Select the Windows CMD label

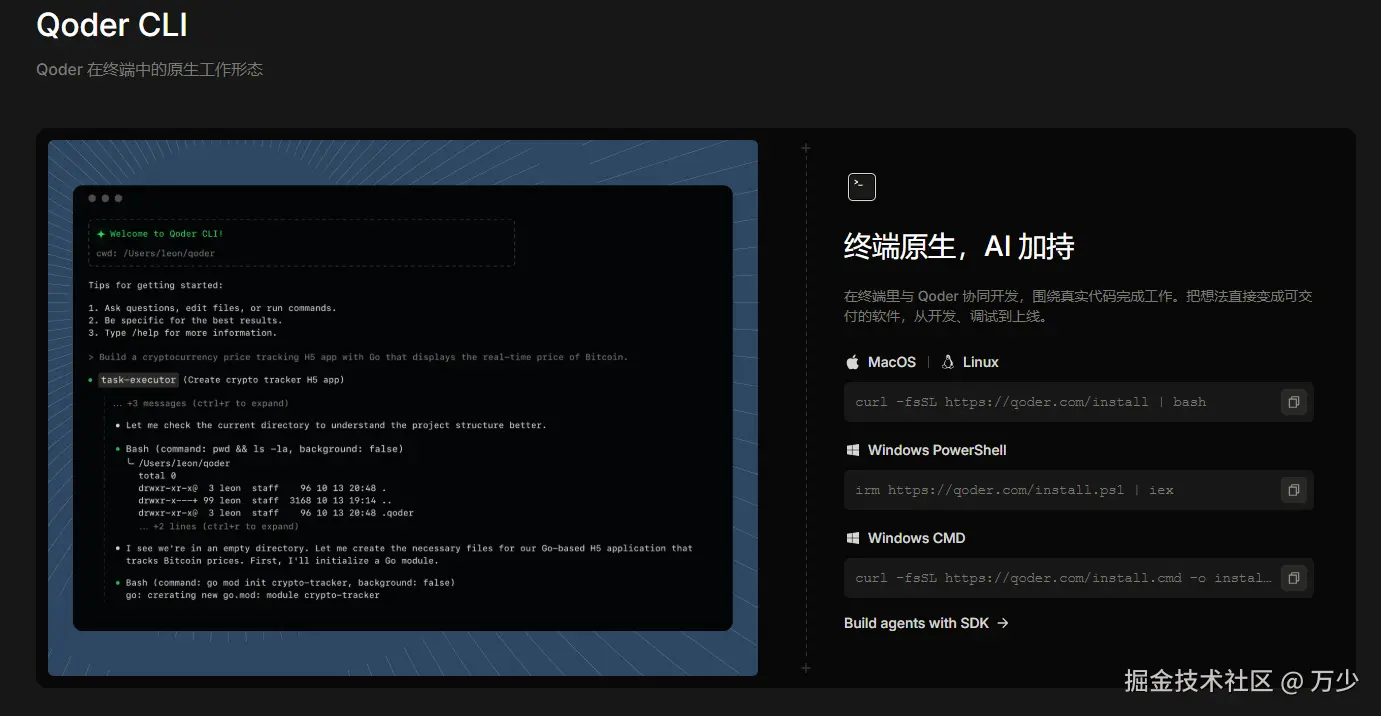pos(917,538)
